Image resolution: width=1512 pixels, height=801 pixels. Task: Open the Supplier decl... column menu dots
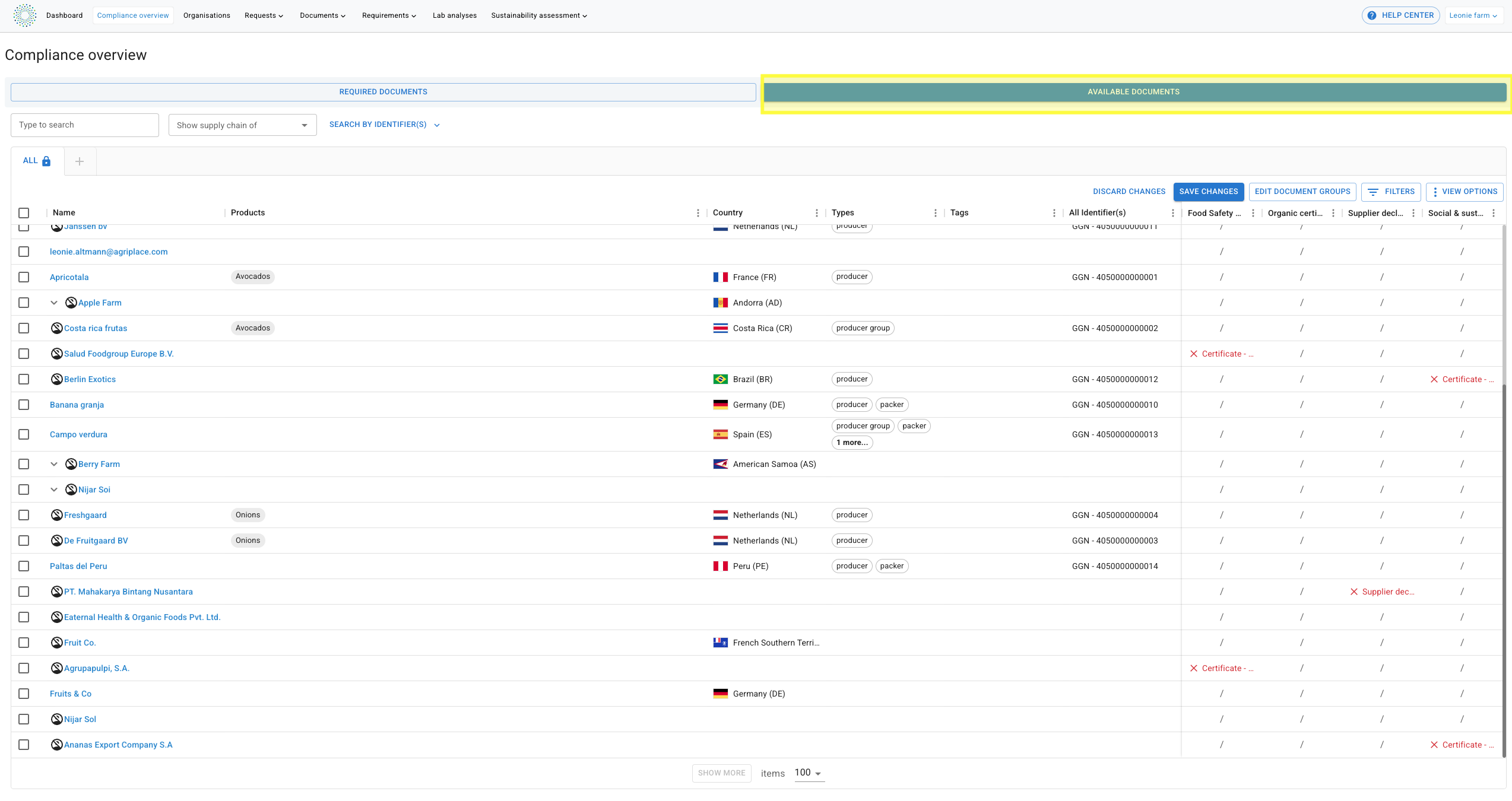point(1413,213)
